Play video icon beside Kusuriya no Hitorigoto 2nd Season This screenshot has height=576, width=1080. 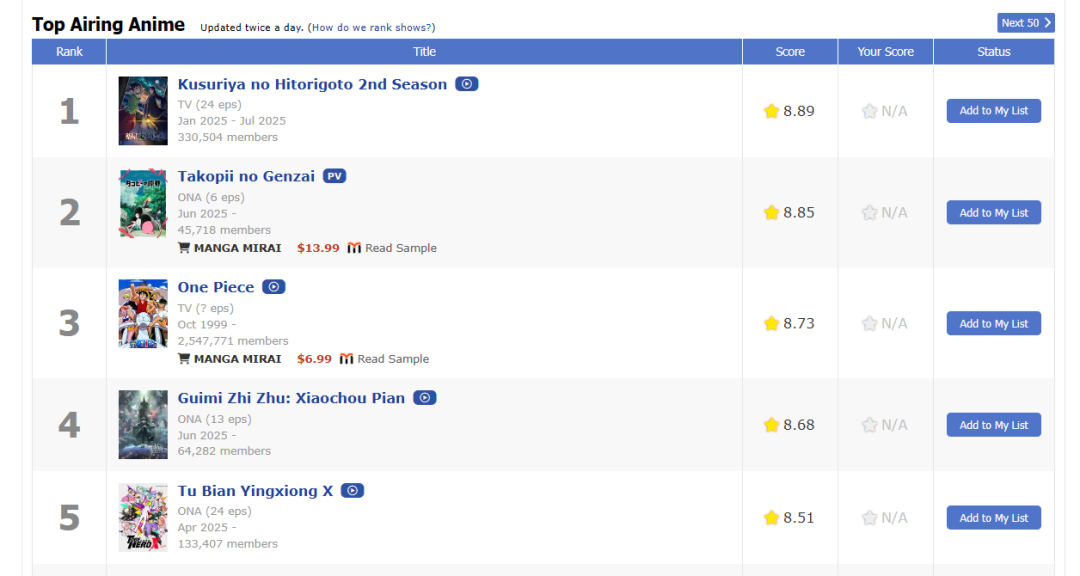tap(466, 84)
